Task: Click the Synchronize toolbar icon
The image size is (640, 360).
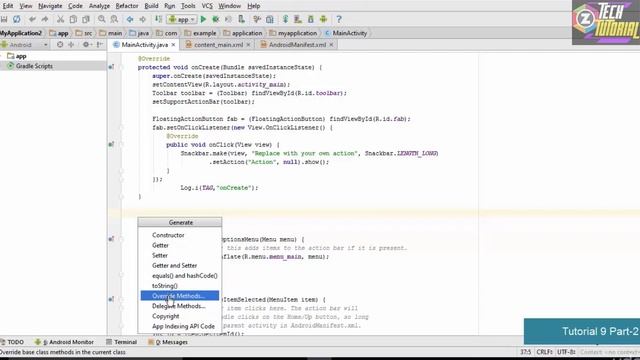Action: click(x=17, y=19)
